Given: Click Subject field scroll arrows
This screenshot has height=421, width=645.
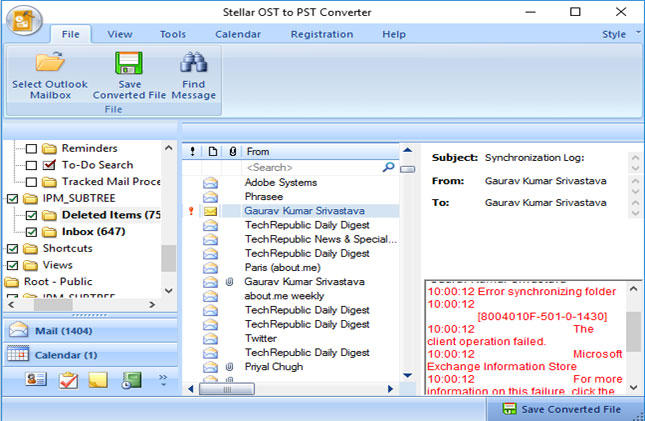Looking at the screenshot, I should point(635,163).
